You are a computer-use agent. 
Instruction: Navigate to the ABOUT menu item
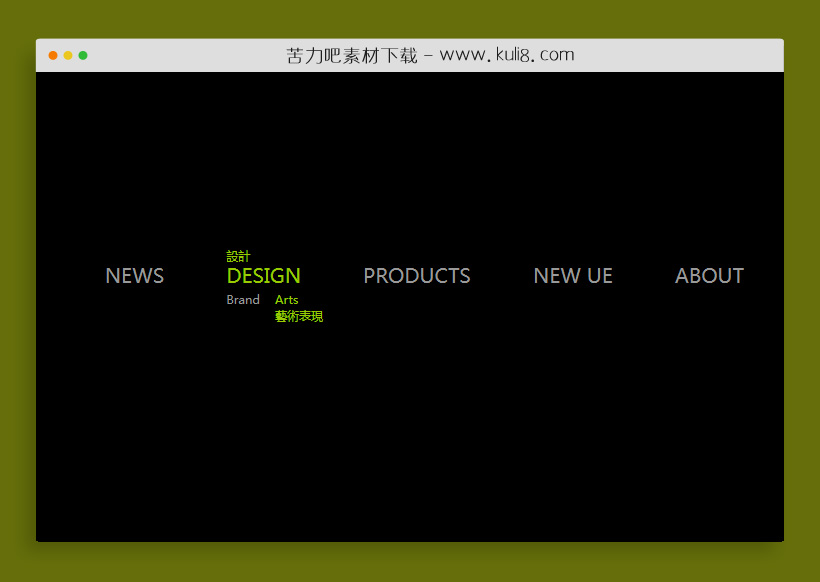click(708, 276)
